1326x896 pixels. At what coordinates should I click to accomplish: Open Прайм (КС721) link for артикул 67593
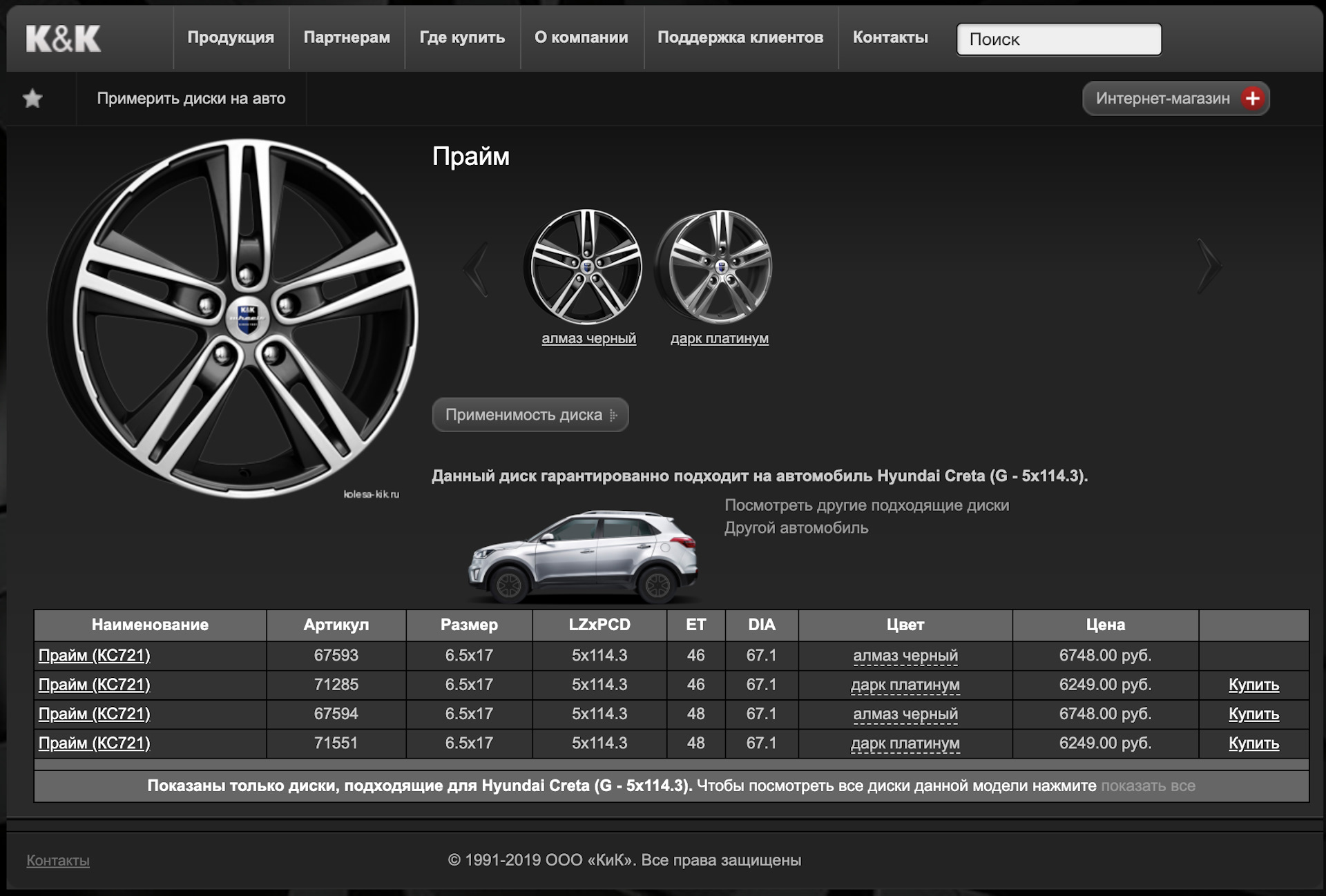point(94,655)
